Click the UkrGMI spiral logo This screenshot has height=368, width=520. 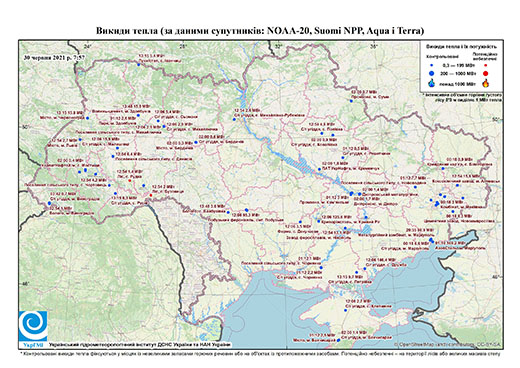33,326
